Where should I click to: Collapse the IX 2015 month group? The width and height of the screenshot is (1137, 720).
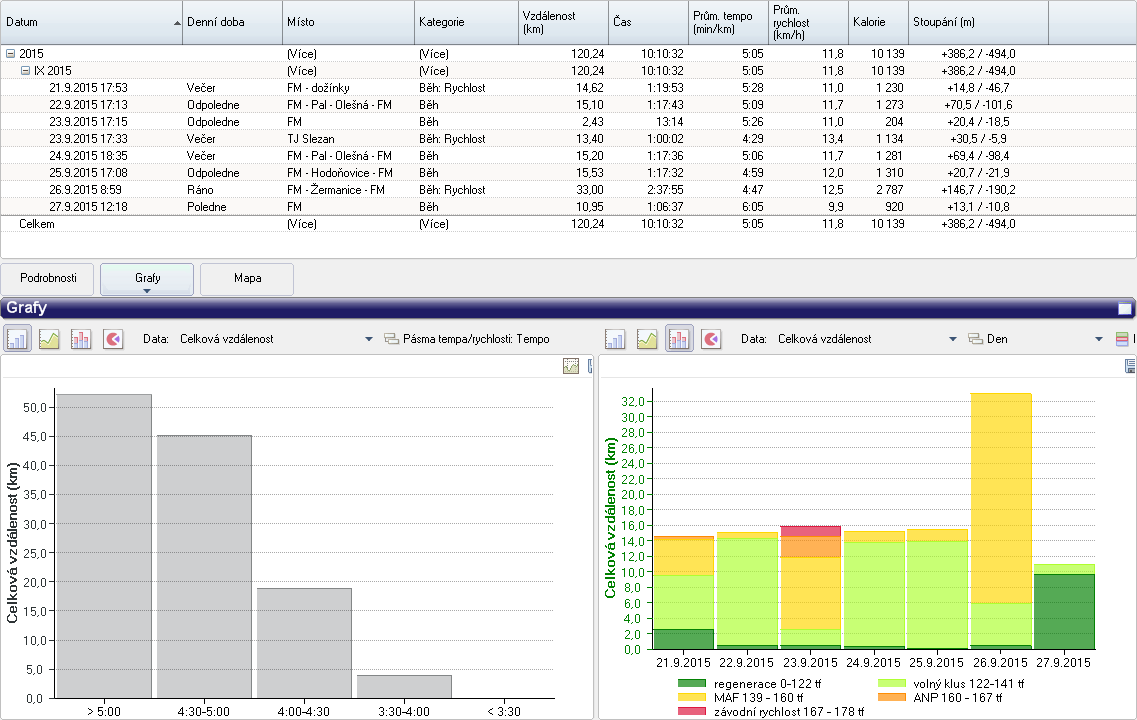coord(25,71)
